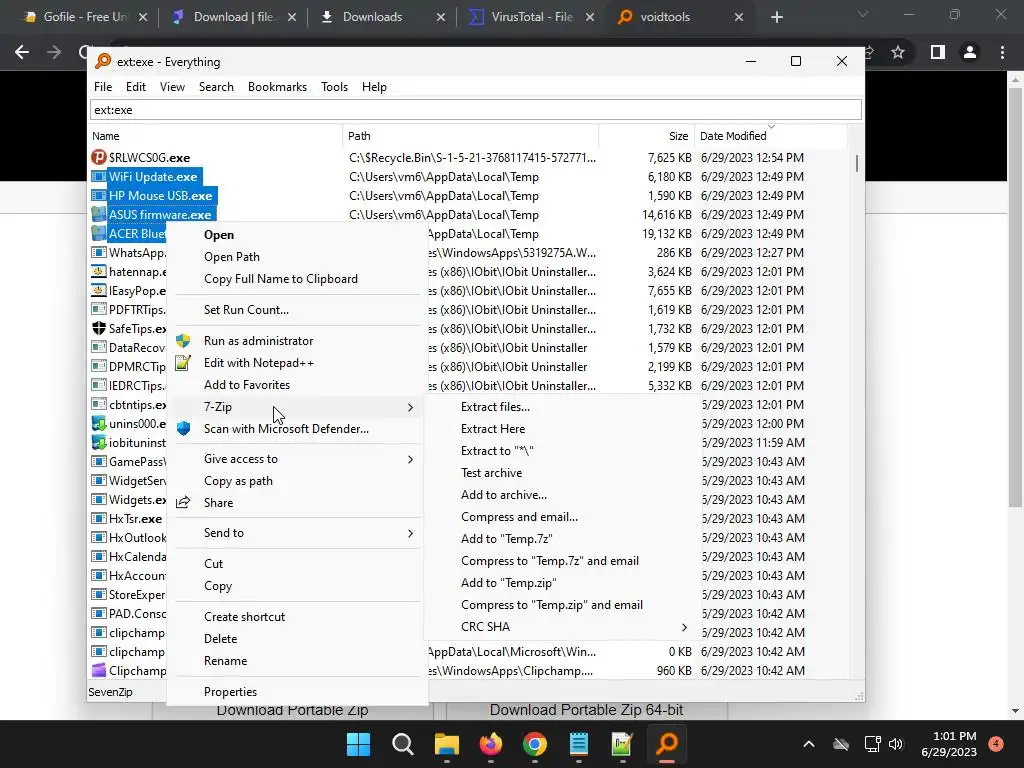Expand the CRC SHA submenu

[684, 627]
